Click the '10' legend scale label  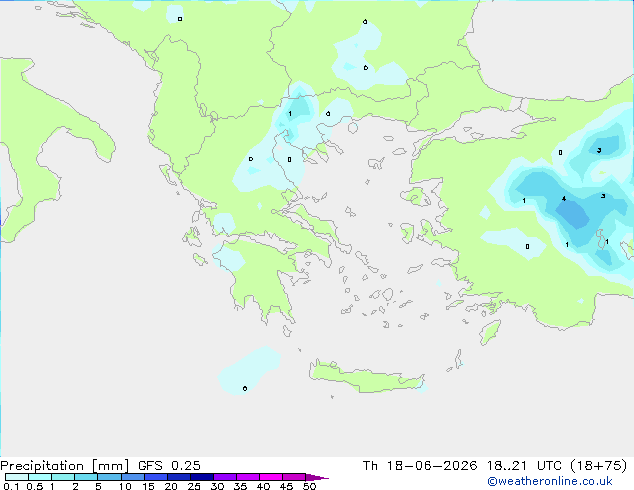coord(125,486)
